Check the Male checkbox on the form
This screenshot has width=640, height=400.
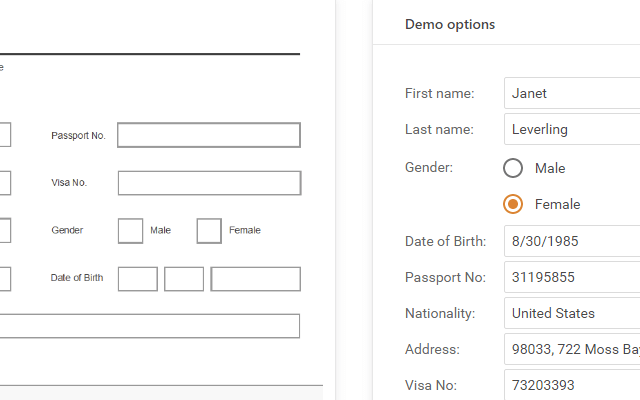[x=130, y=231]
